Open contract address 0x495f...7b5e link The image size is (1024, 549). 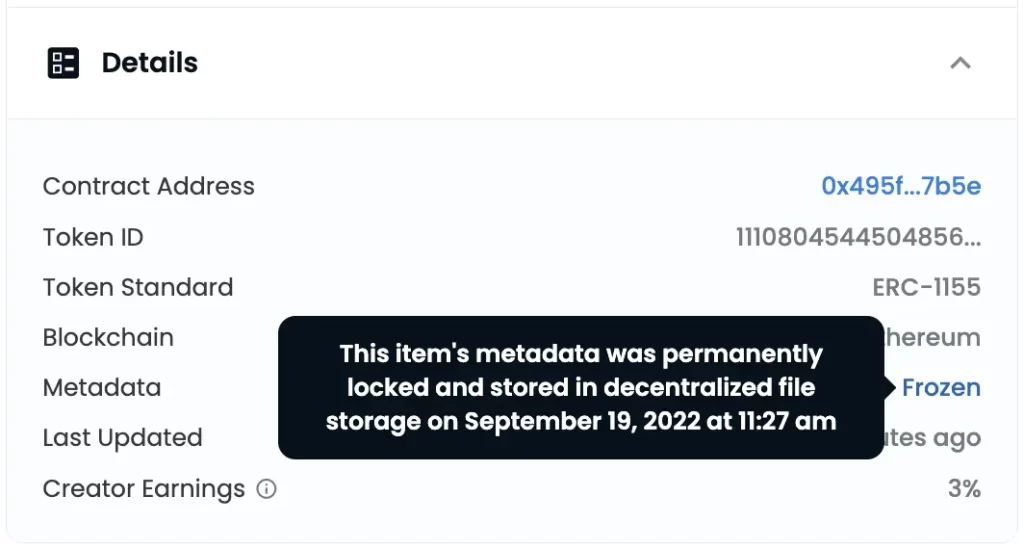[901, 186]
